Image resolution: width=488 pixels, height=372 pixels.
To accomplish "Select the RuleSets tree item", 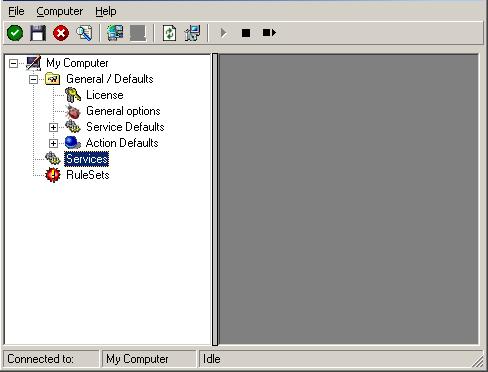I will pos(88,175).
